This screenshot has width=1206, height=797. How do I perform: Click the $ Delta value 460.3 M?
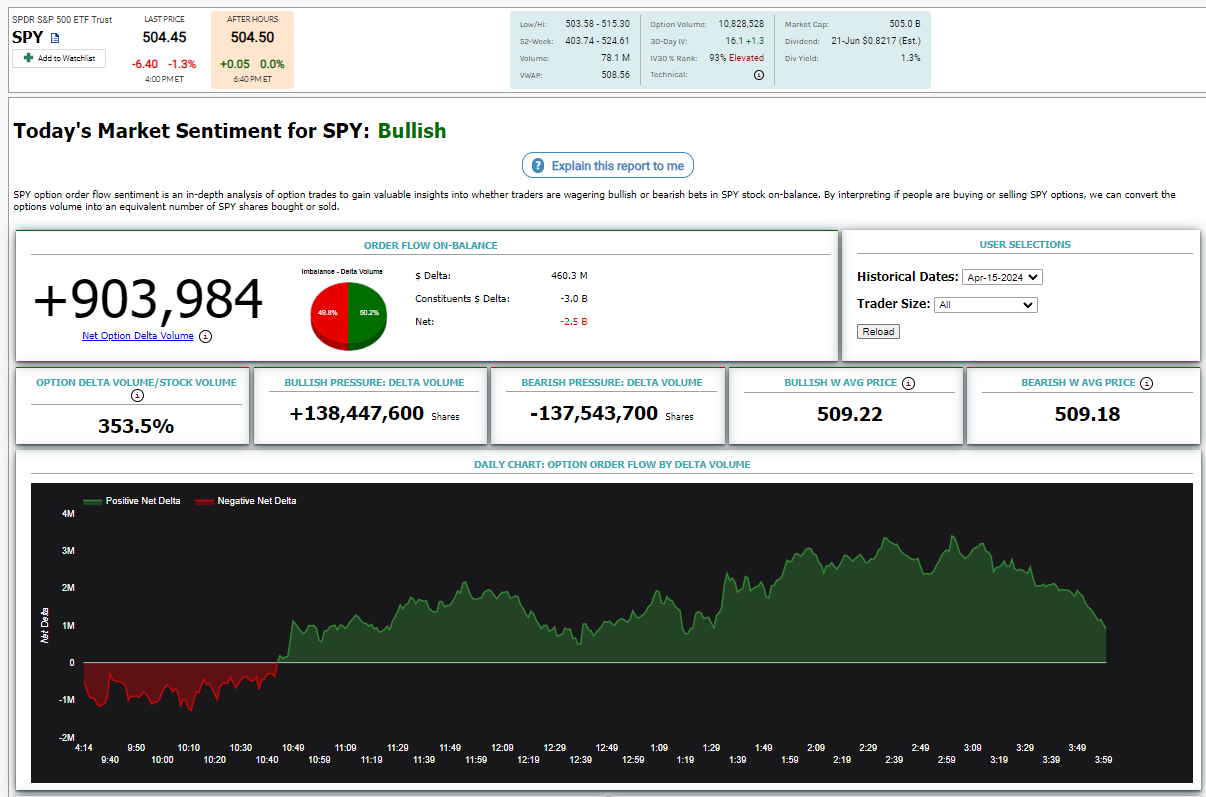[x=570, y=275]
